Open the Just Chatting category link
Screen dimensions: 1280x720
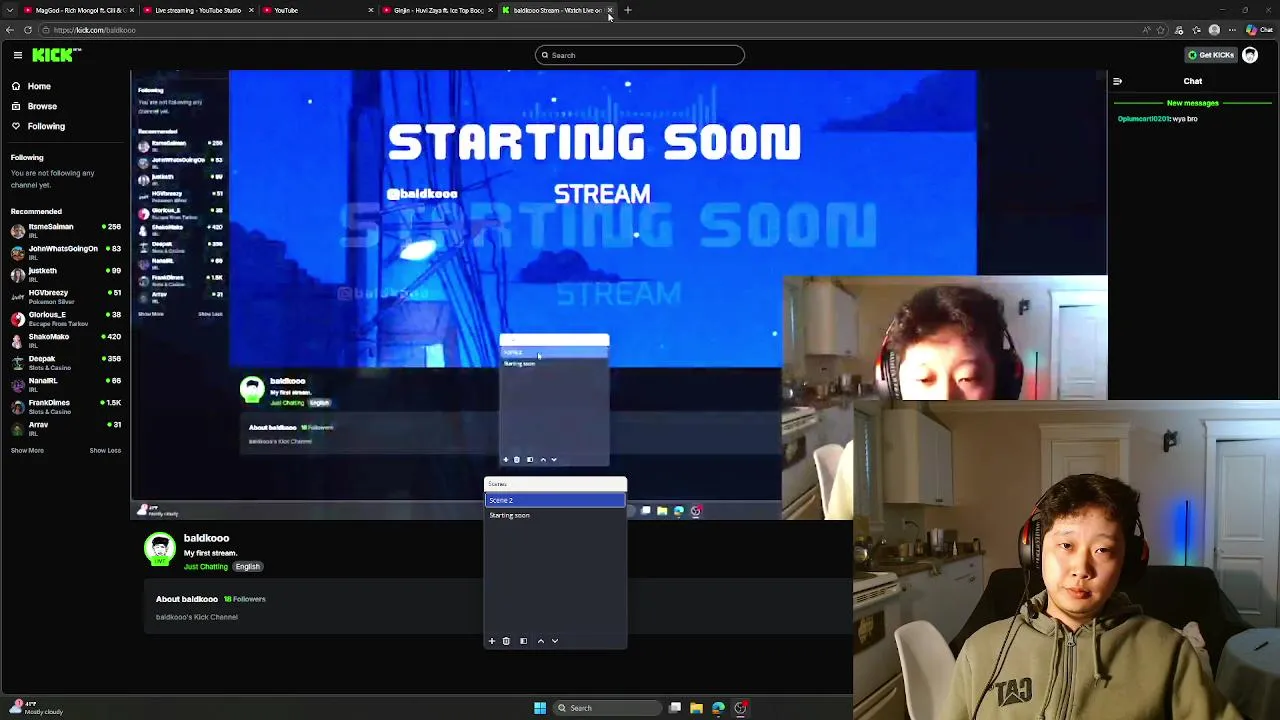(x=206, y=567)
